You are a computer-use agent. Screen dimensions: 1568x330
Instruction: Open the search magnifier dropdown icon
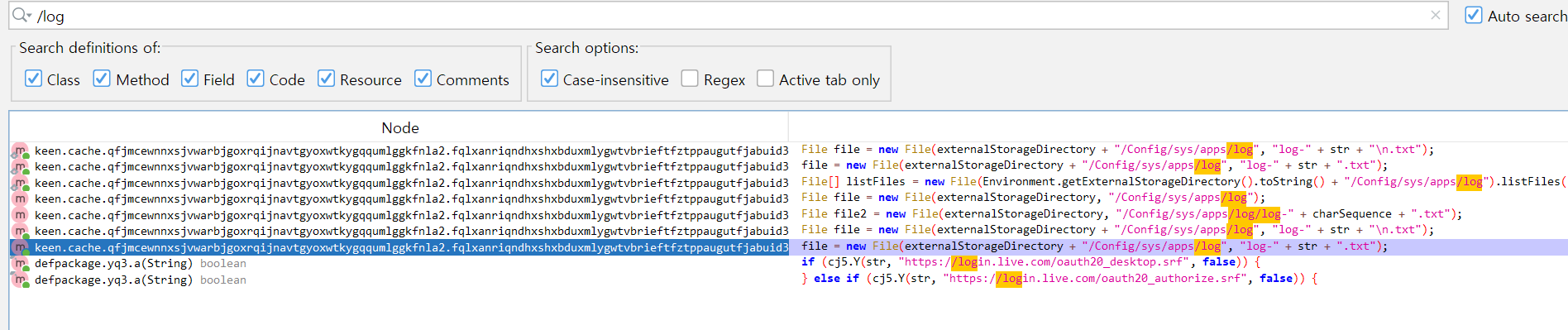(x=22, y=16)
